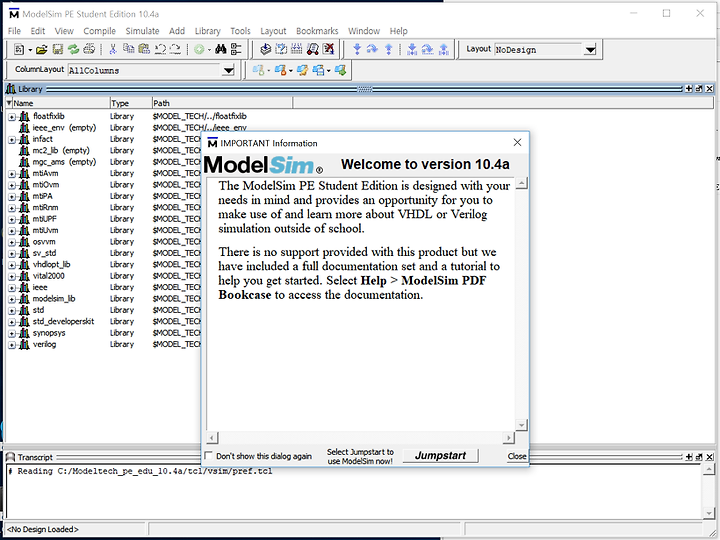Click the Compile toolbar icon

265,49
